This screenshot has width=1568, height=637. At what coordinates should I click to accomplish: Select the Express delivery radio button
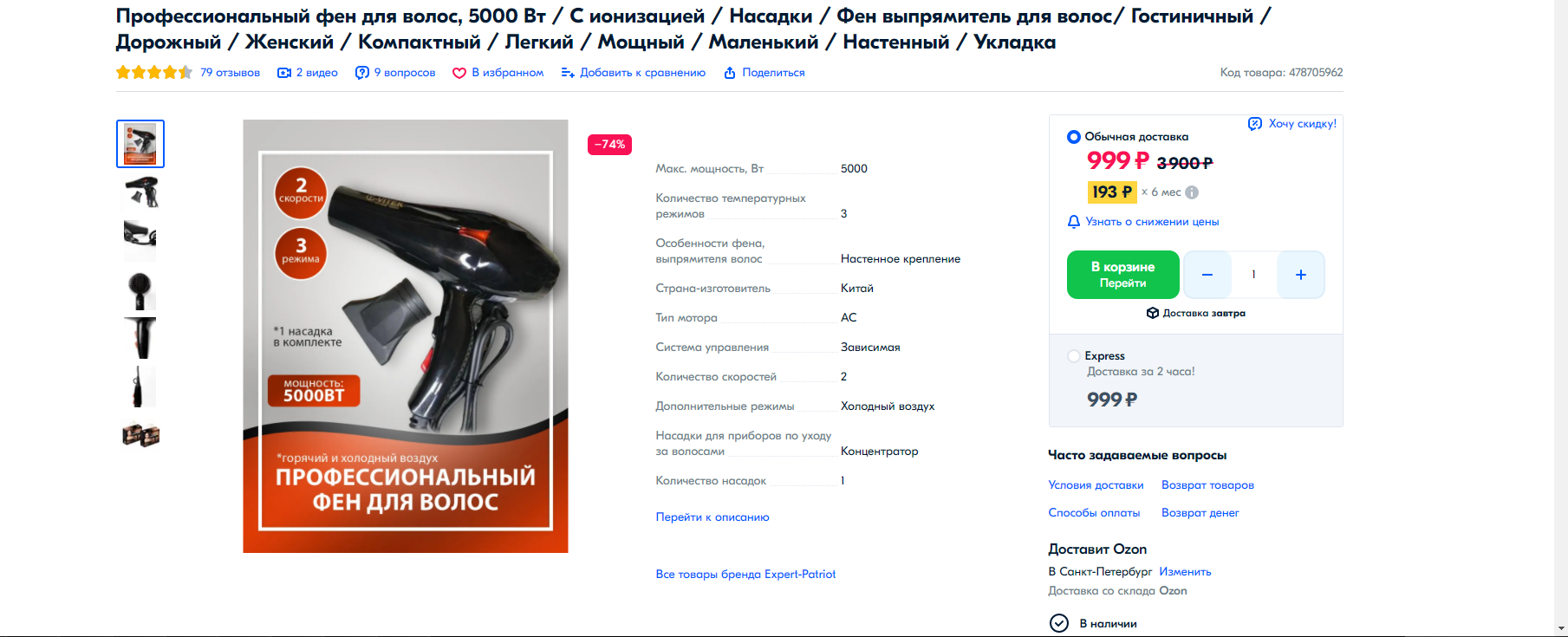tap(1074, 356)
